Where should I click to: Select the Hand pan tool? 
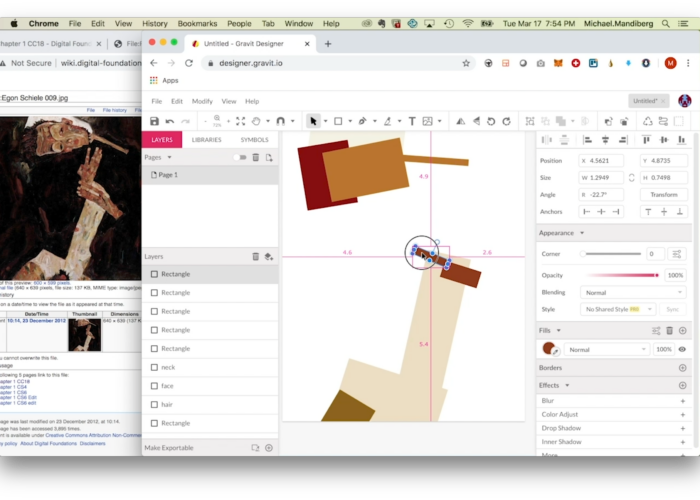pos(256,121)
